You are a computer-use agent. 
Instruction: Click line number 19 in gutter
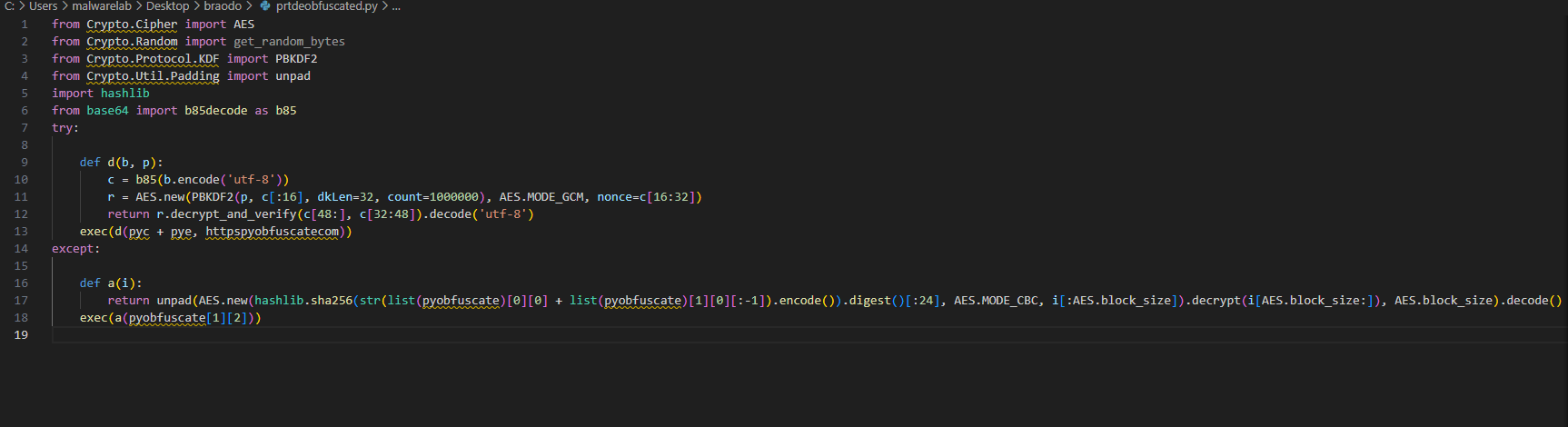click(21, 335)
